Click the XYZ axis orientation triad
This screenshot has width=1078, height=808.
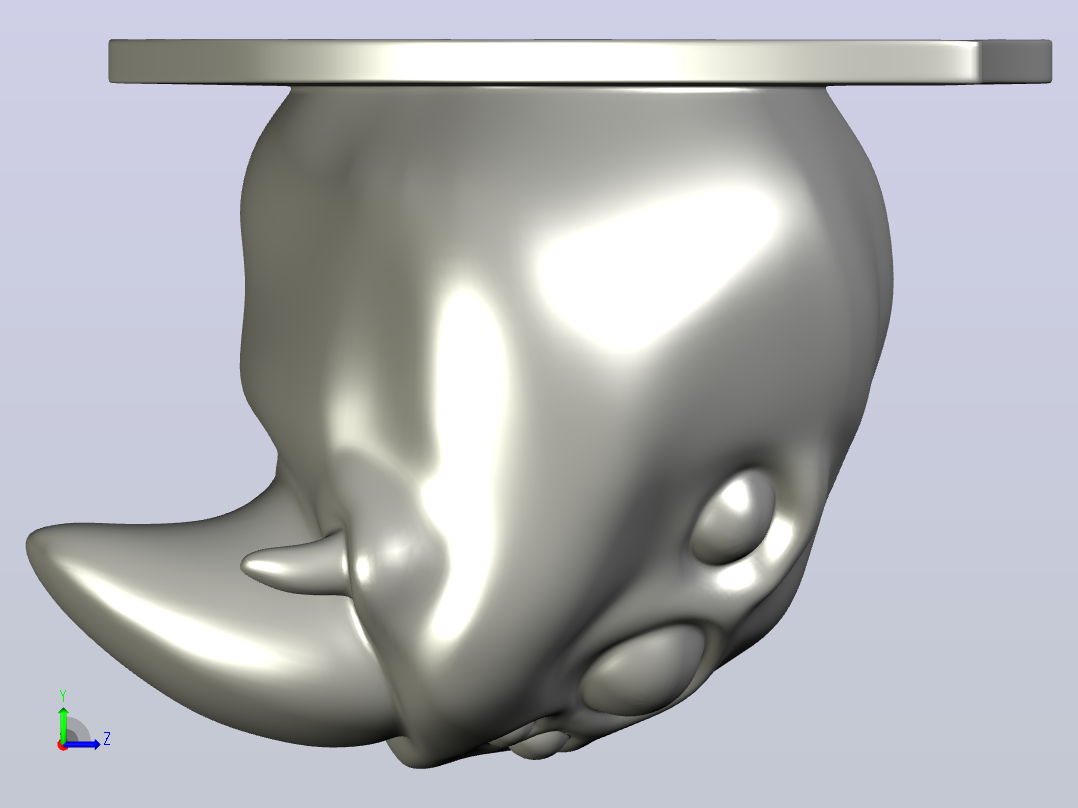82,722
